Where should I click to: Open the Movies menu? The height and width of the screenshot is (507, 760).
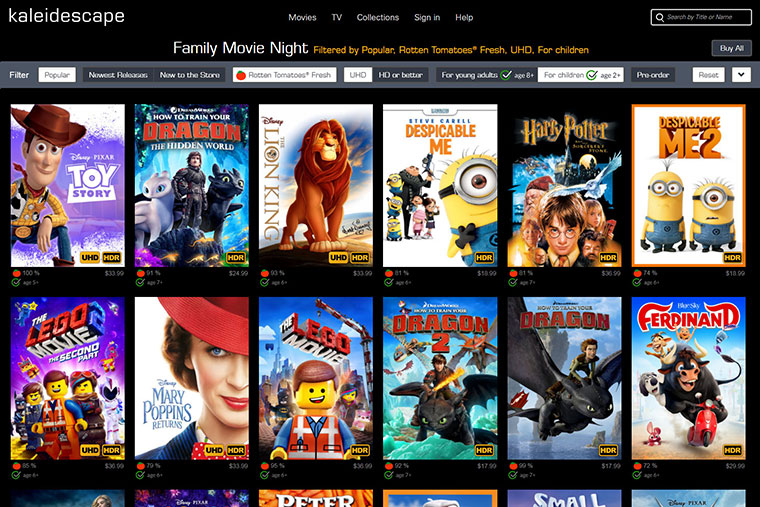tap(302, 17)
